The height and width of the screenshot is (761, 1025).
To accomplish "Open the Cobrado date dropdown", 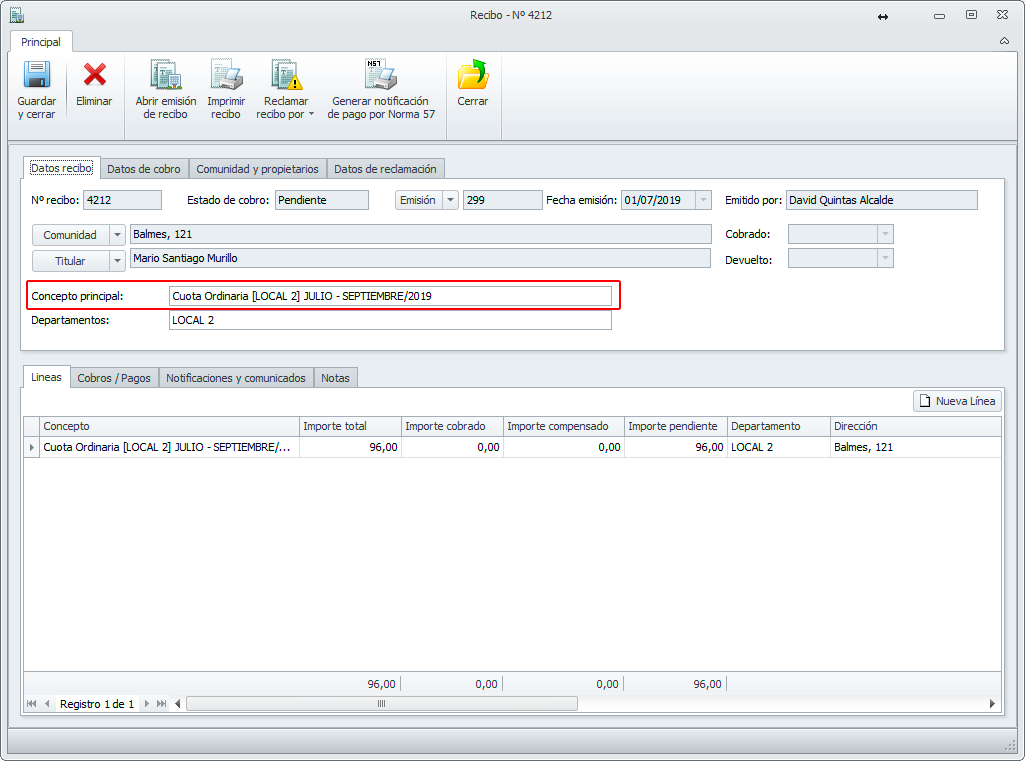I will [x=885, y=234].
